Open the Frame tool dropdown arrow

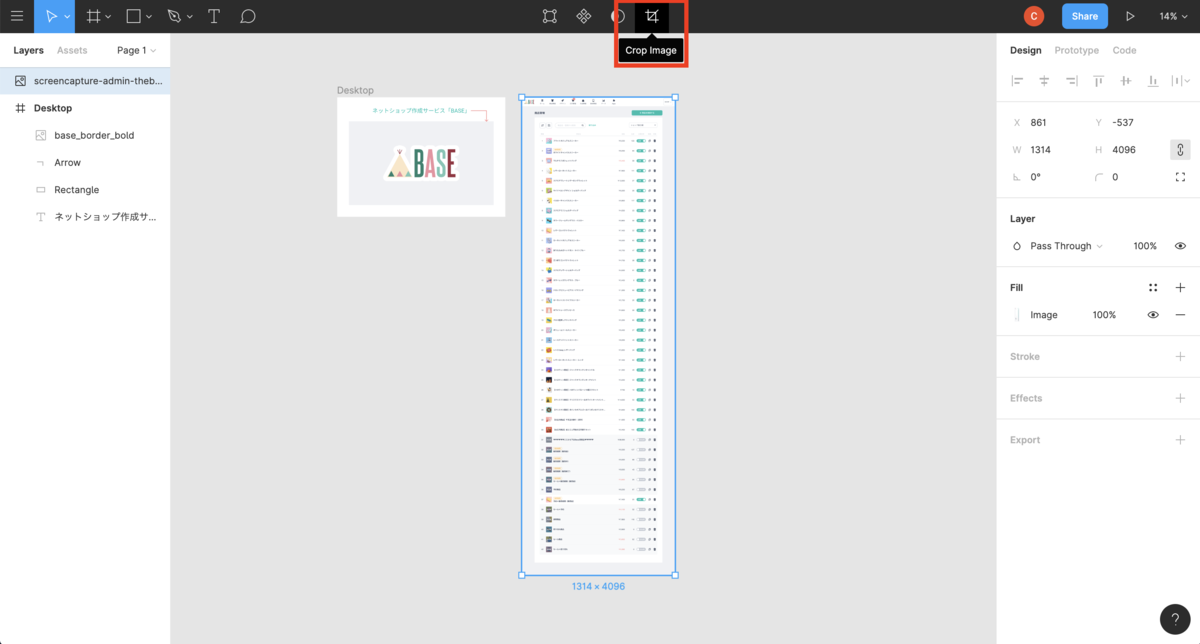108,17
